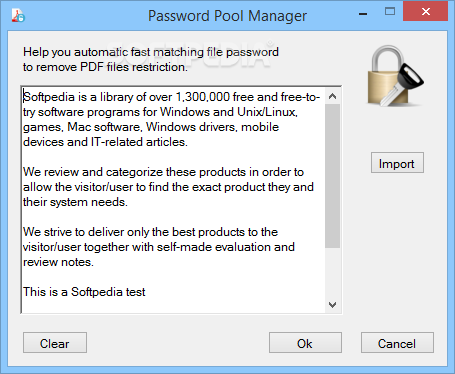Place cursor in "We strive to deliver" line
The image size is (455, 374).
150,232
